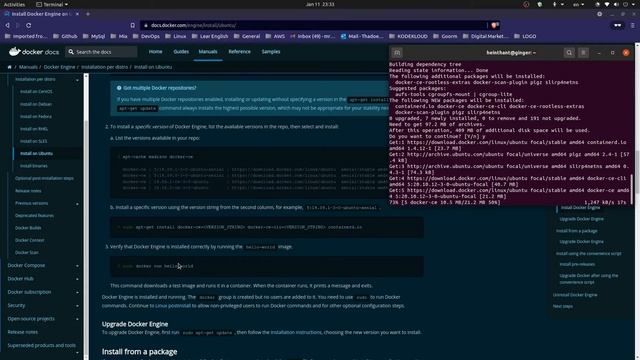Click the terminal search magnifier icon
Screen dimensions: 640x360
pyautogui.click(x=569, y=53)
